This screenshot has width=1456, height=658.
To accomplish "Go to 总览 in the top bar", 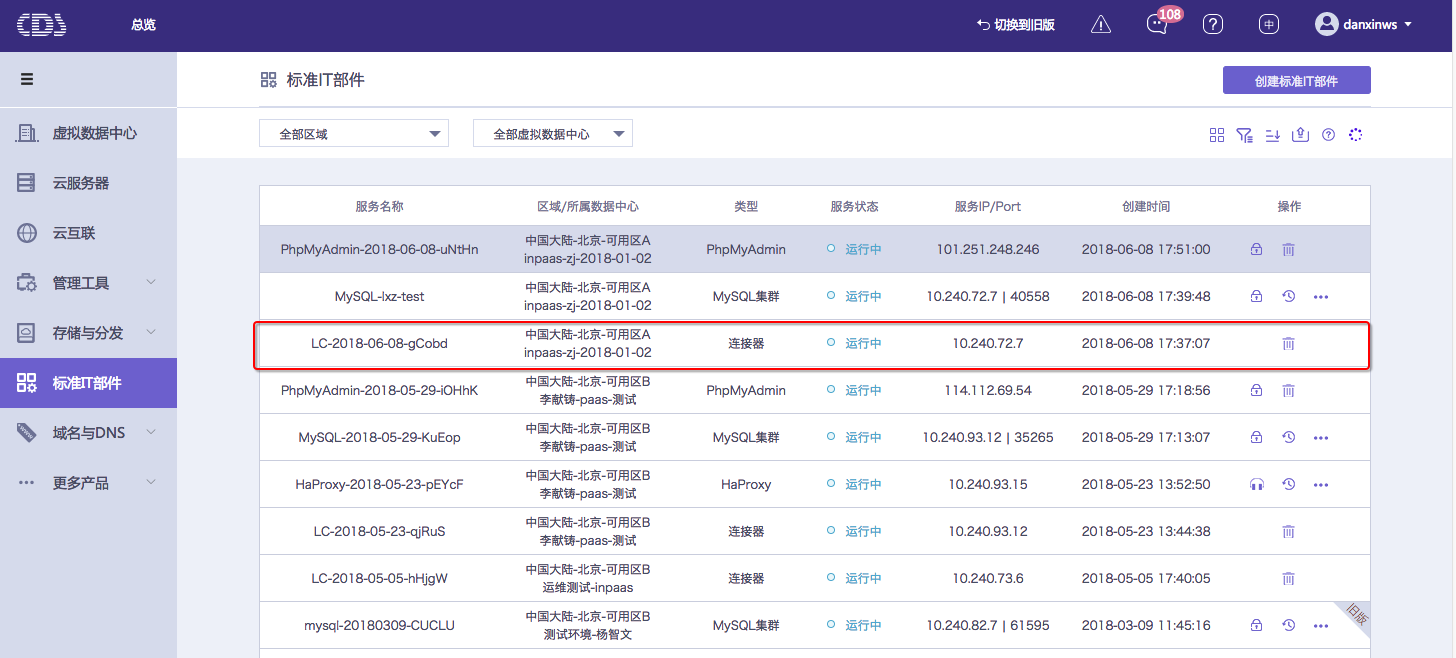I will 143,25.
